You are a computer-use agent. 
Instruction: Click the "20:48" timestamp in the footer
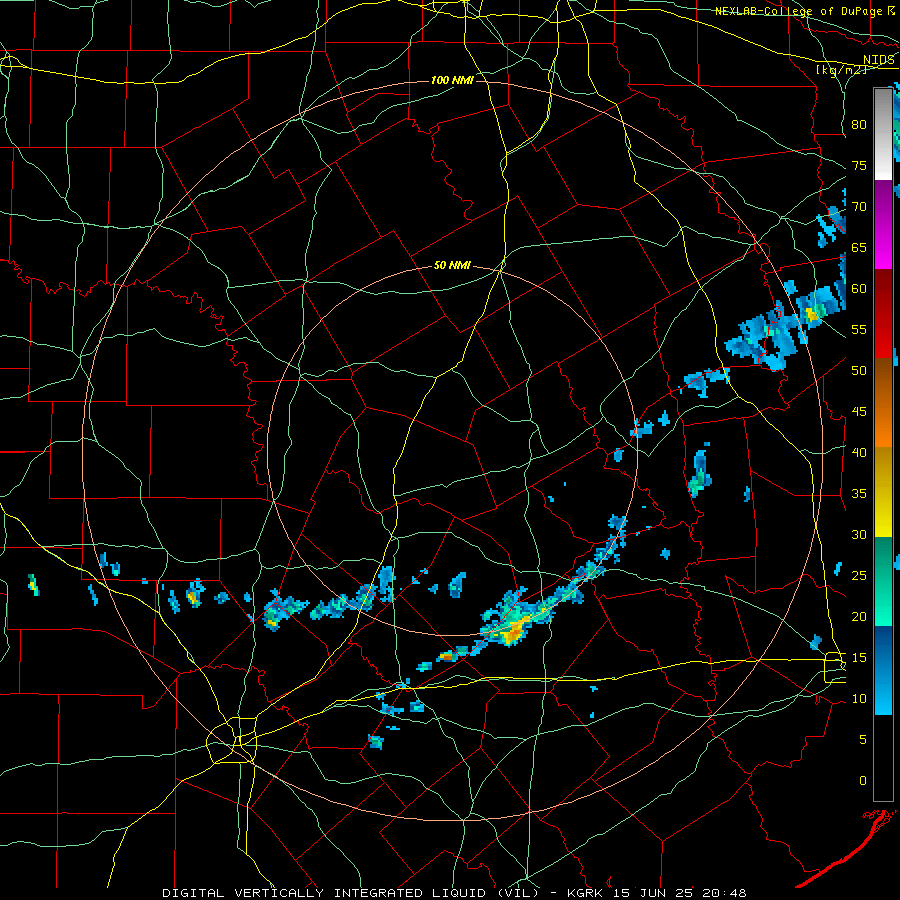point(726,893)
